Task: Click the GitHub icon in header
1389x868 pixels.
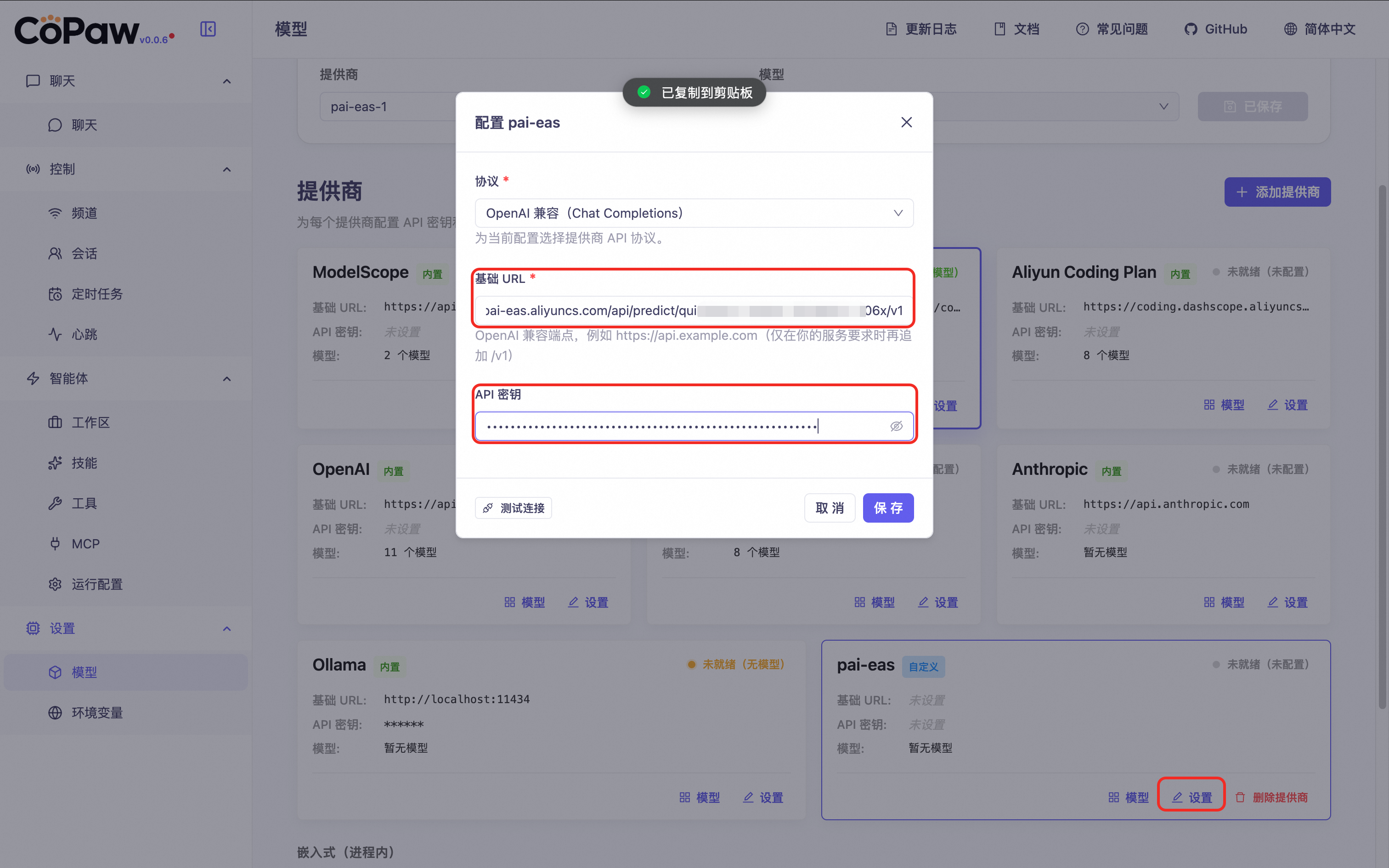Action: click(1191, 29)
